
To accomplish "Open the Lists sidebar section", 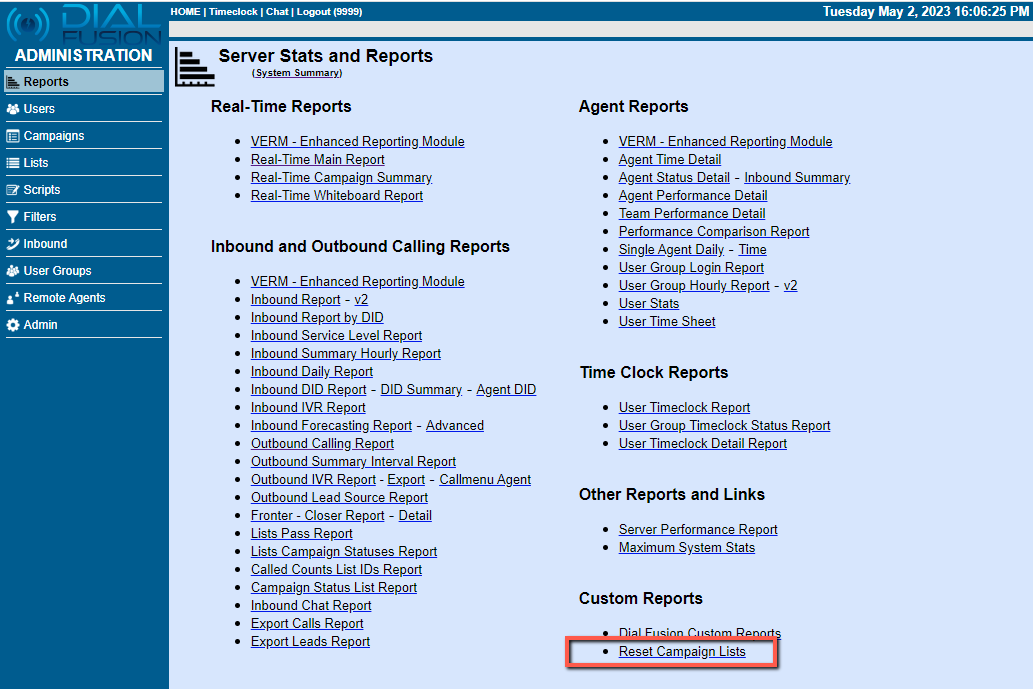I will (84, 163).
